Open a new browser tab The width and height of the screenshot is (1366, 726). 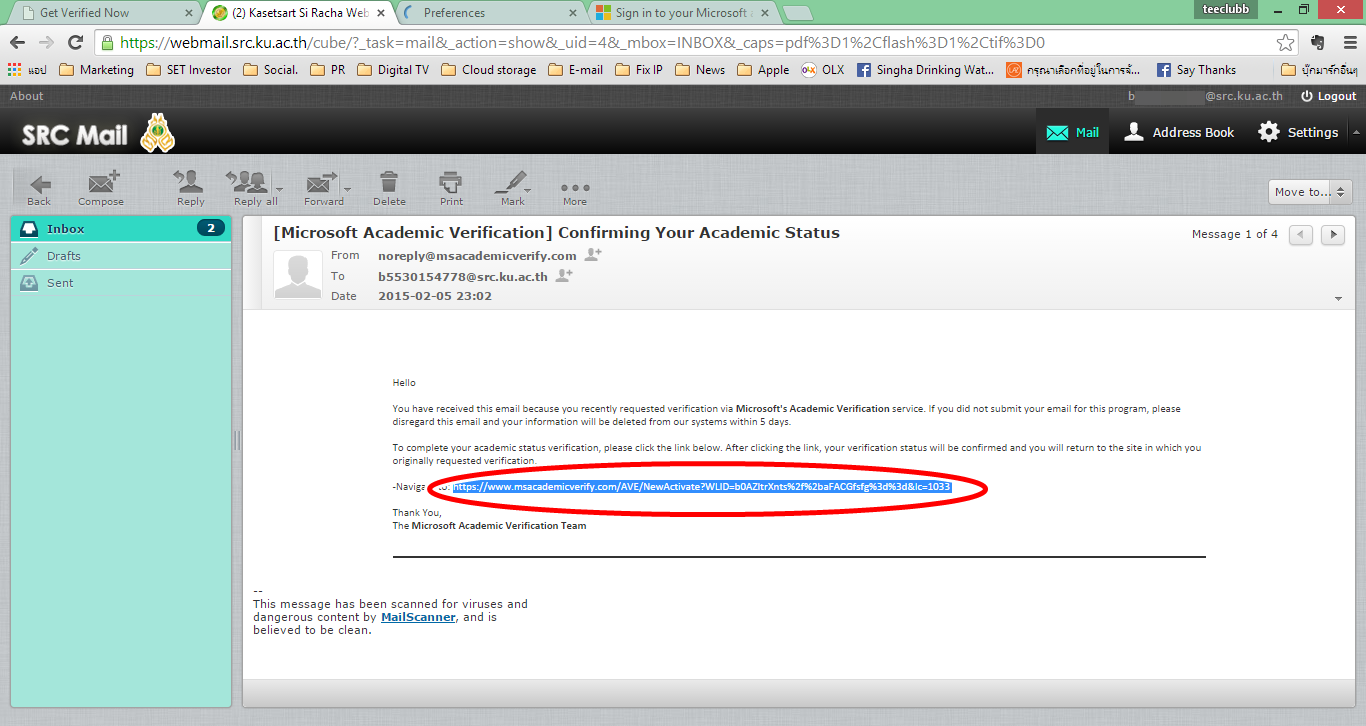797,13
